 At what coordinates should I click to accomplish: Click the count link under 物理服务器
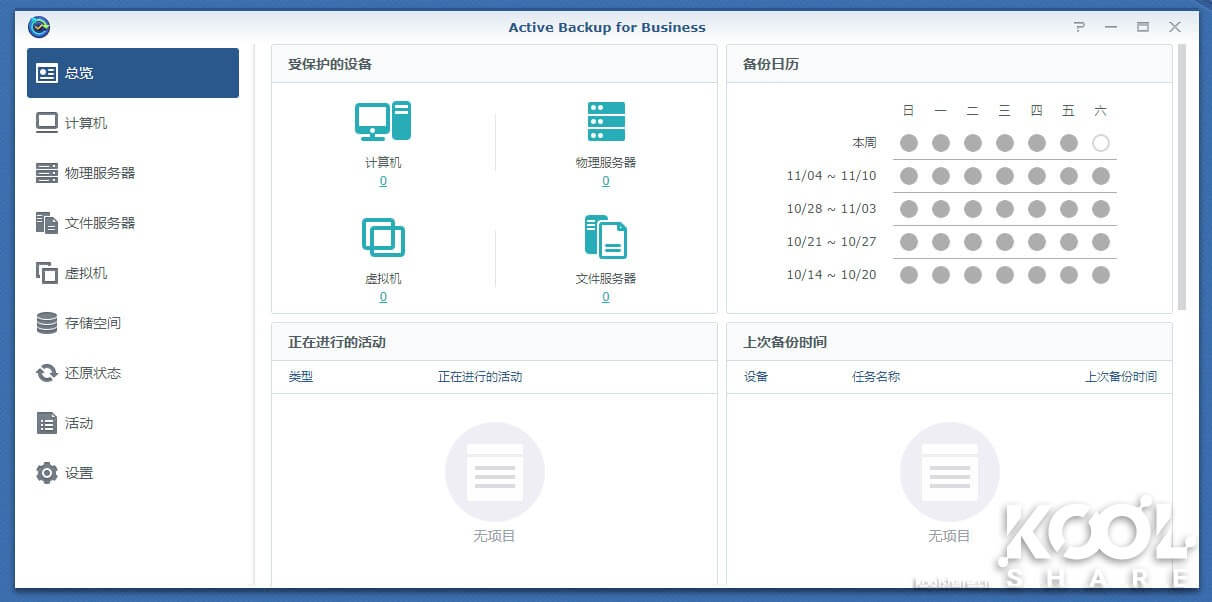tap(606, 181)
